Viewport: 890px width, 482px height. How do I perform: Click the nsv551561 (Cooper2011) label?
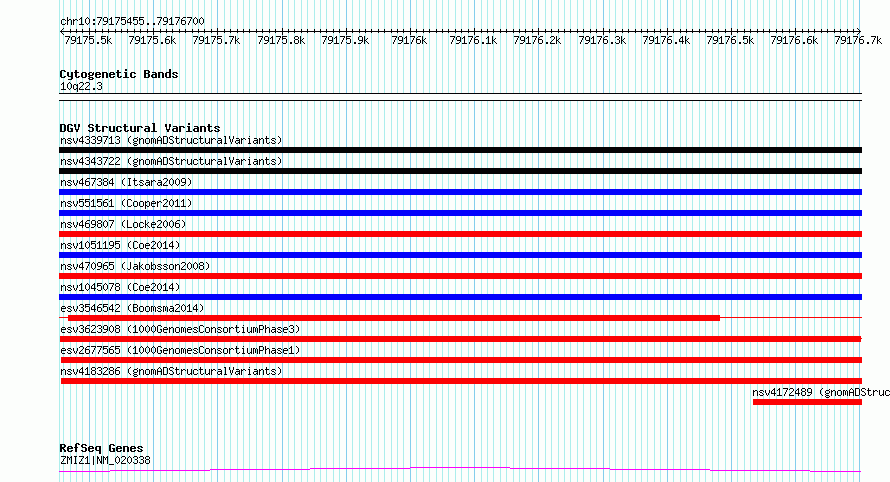click(x=126, y=203)
